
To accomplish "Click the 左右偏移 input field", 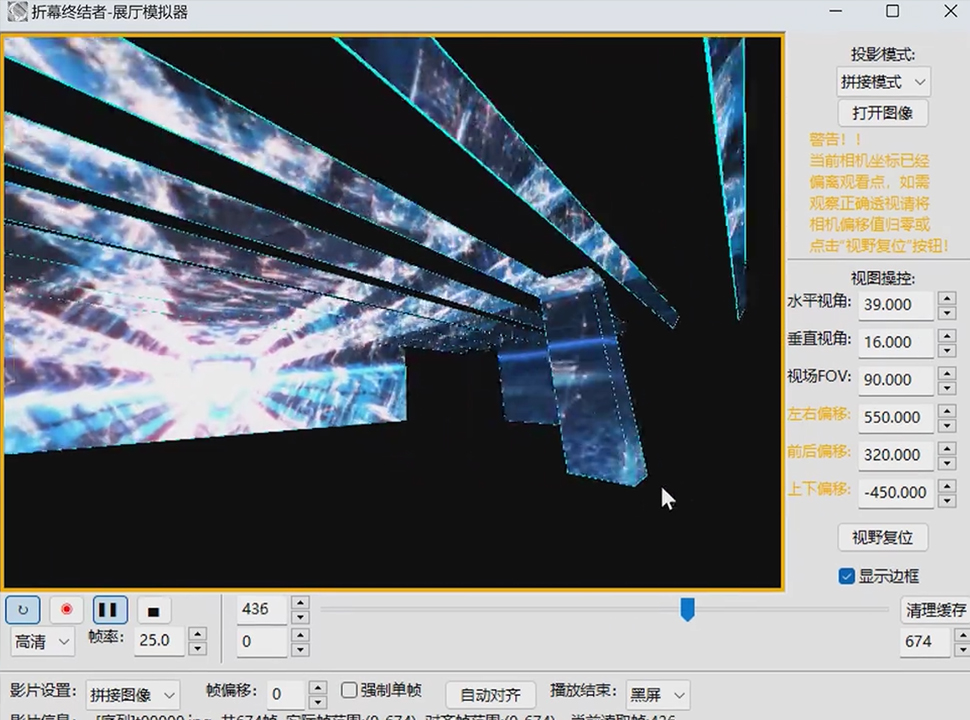I will pos(896,417).
